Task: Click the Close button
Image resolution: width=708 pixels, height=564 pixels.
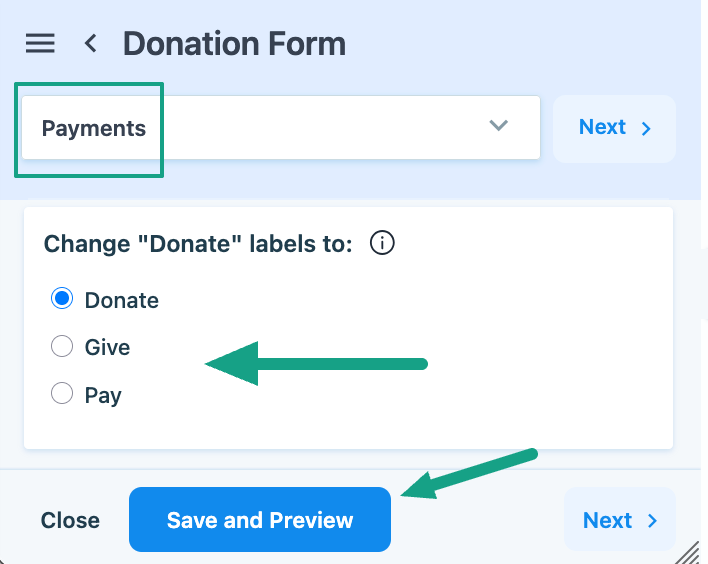Action: [70, 521]
